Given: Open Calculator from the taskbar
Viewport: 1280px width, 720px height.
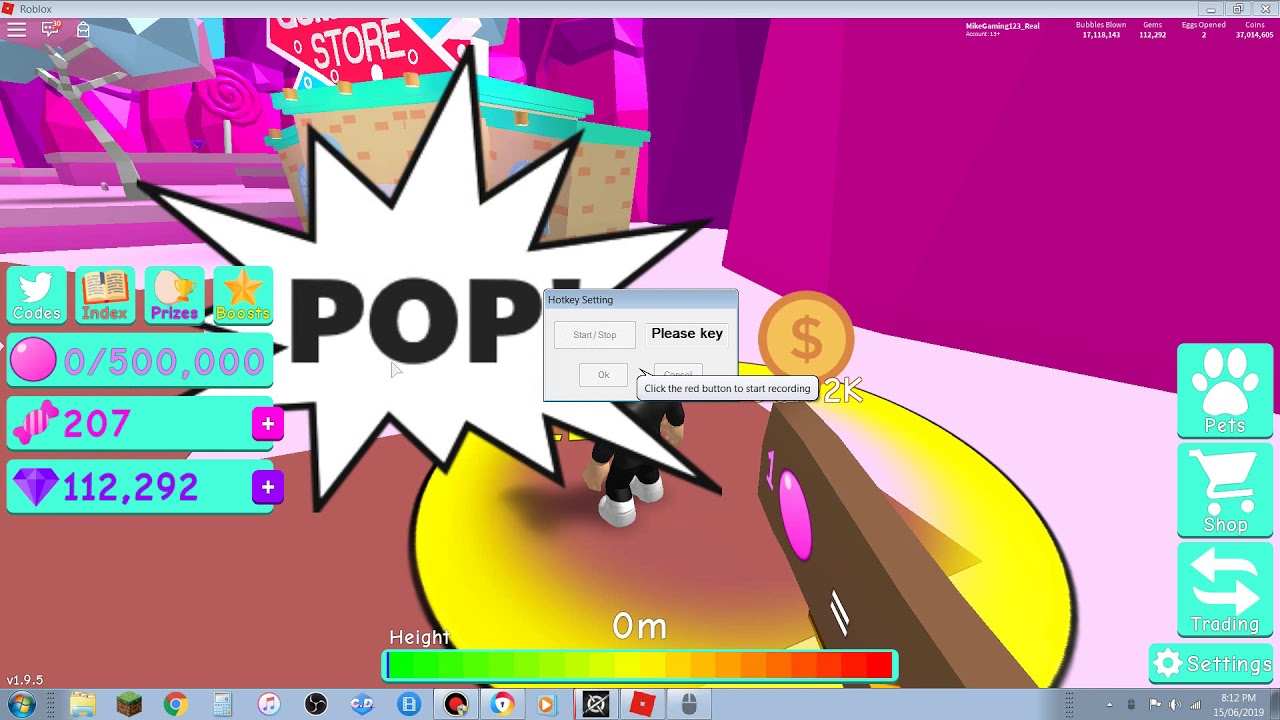Looking at the screenshot, I should coord(222,705).
